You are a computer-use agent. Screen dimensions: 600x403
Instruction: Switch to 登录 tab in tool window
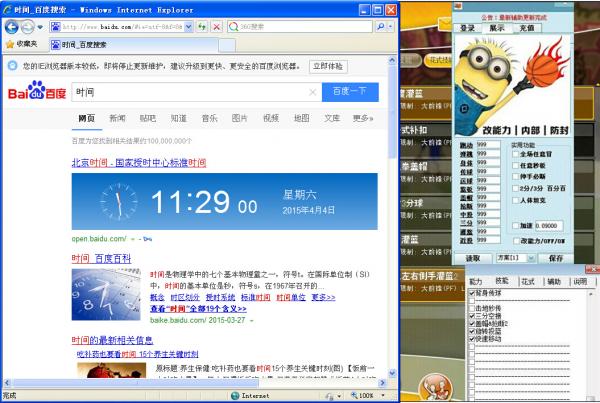[x=467, y=28]
